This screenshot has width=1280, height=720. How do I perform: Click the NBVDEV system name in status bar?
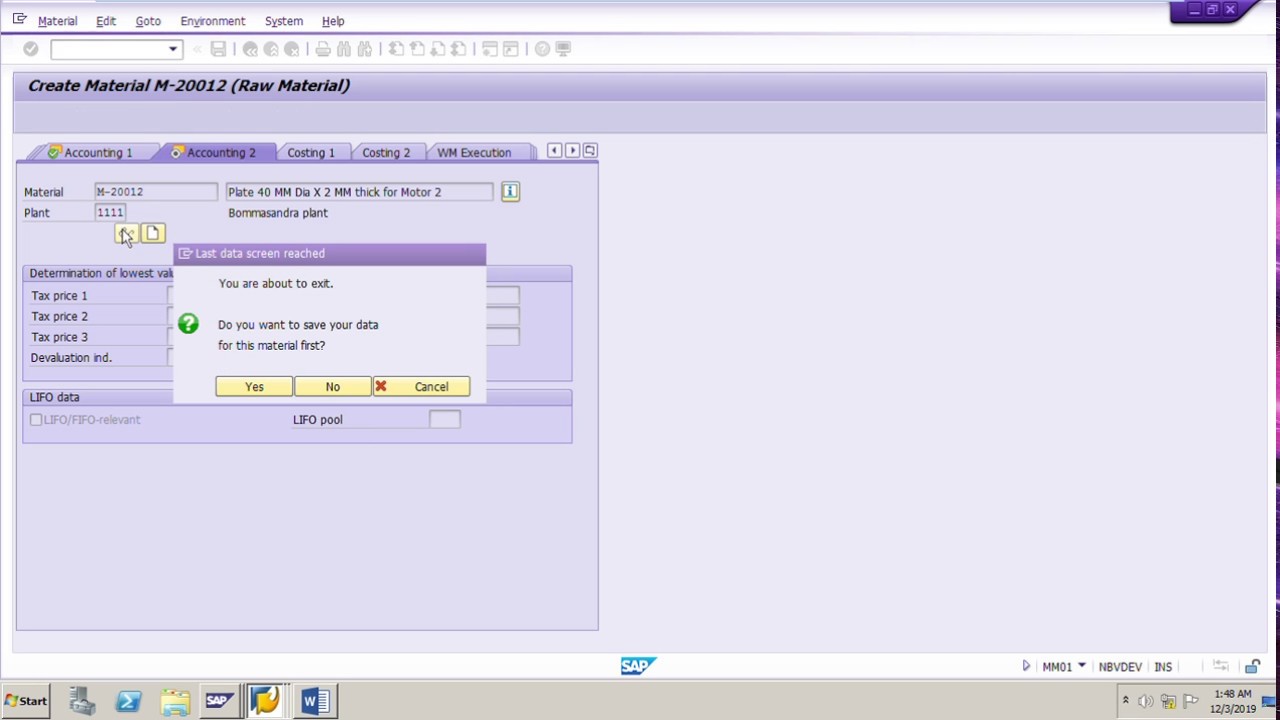pyautogui.click(x=1120, y=667)
